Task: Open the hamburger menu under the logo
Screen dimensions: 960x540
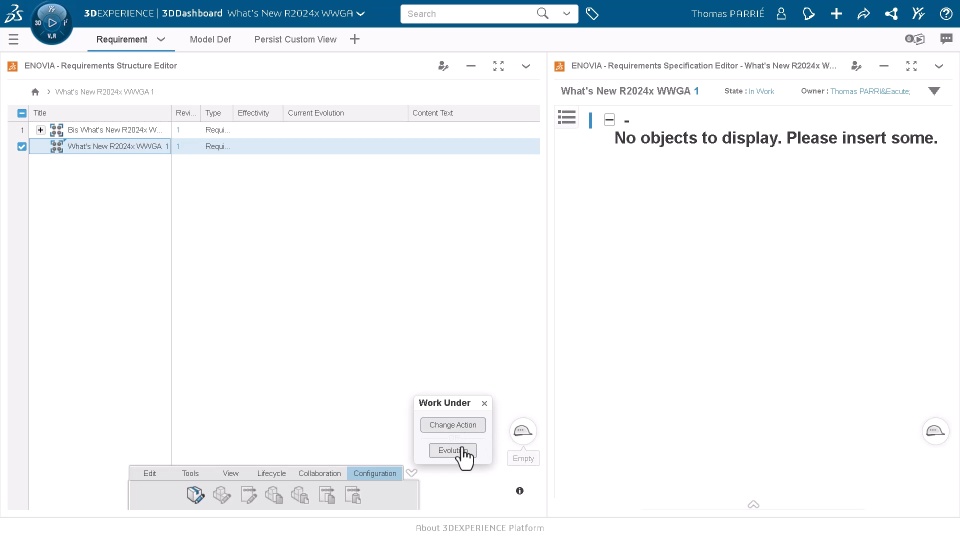Action: coord(13,40)
